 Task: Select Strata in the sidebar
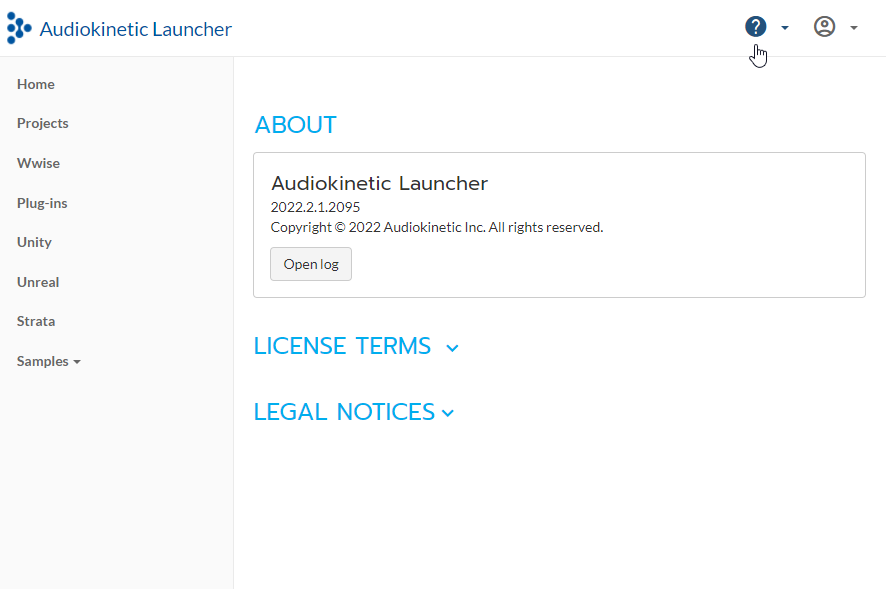coord(36,321)
